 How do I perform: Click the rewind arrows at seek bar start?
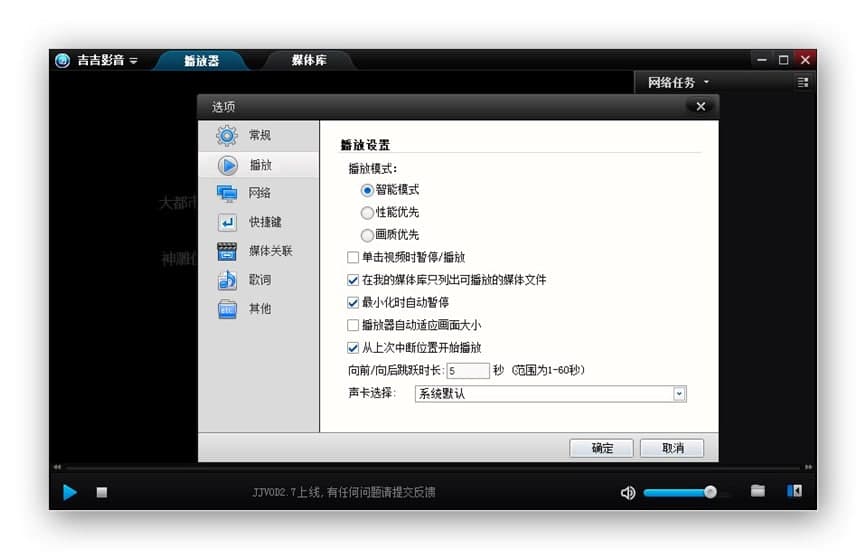pos(58,467)
